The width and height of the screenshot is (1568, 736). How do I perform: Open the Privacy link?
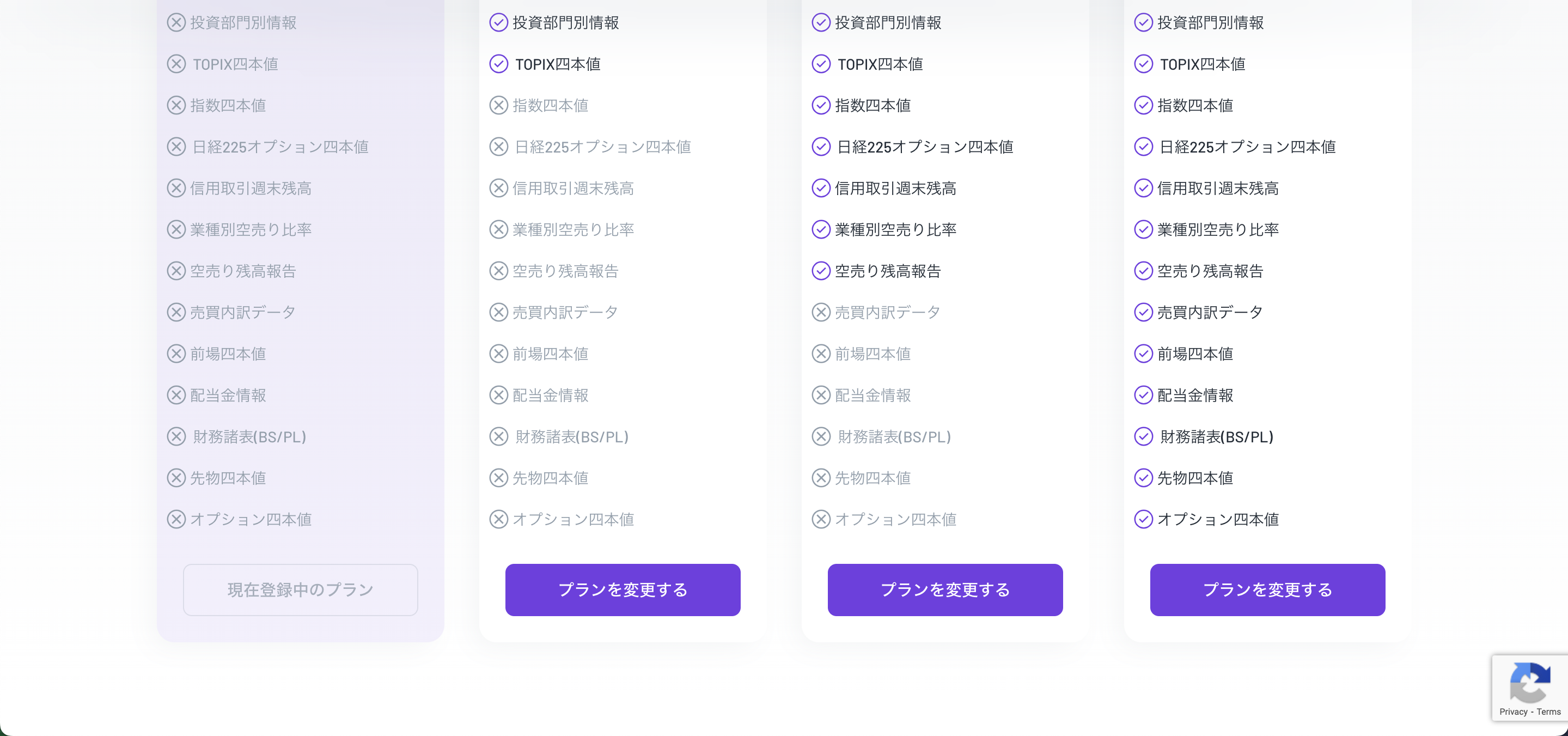coord(1512,712)
